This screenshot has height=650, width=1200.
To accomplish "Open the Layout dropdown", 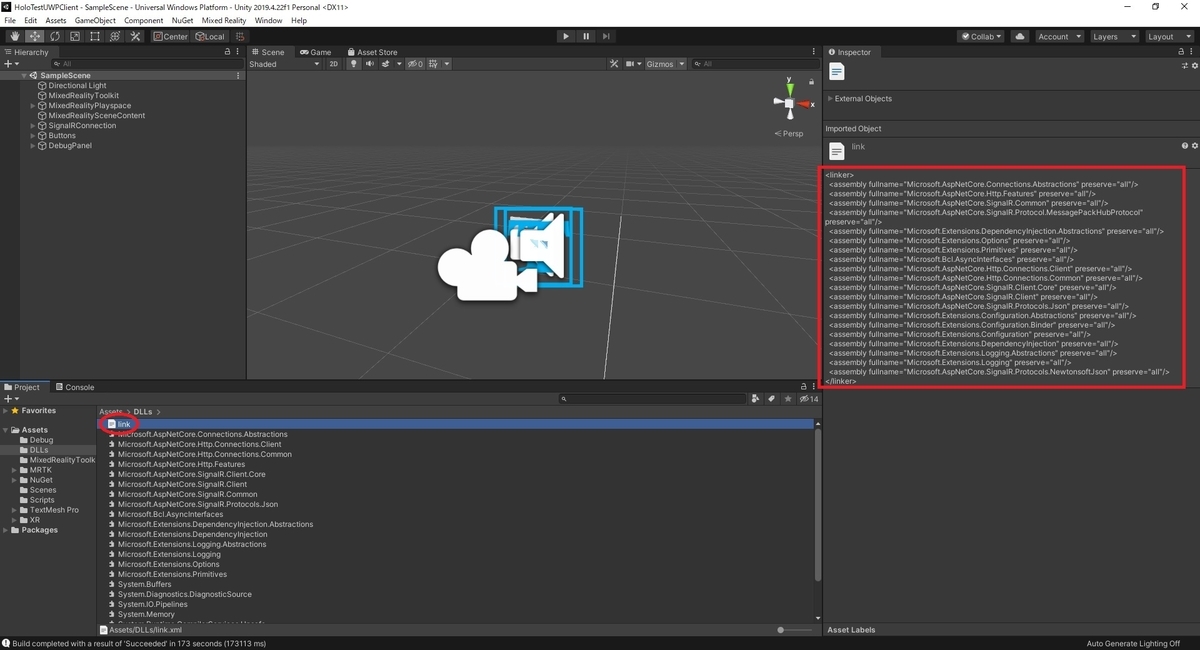I will coord(1169,36).
